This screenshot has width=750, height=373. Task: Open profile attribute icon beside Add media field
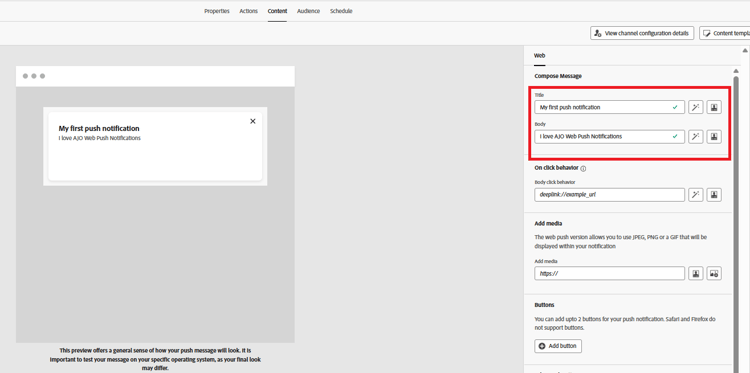(695, 274)
